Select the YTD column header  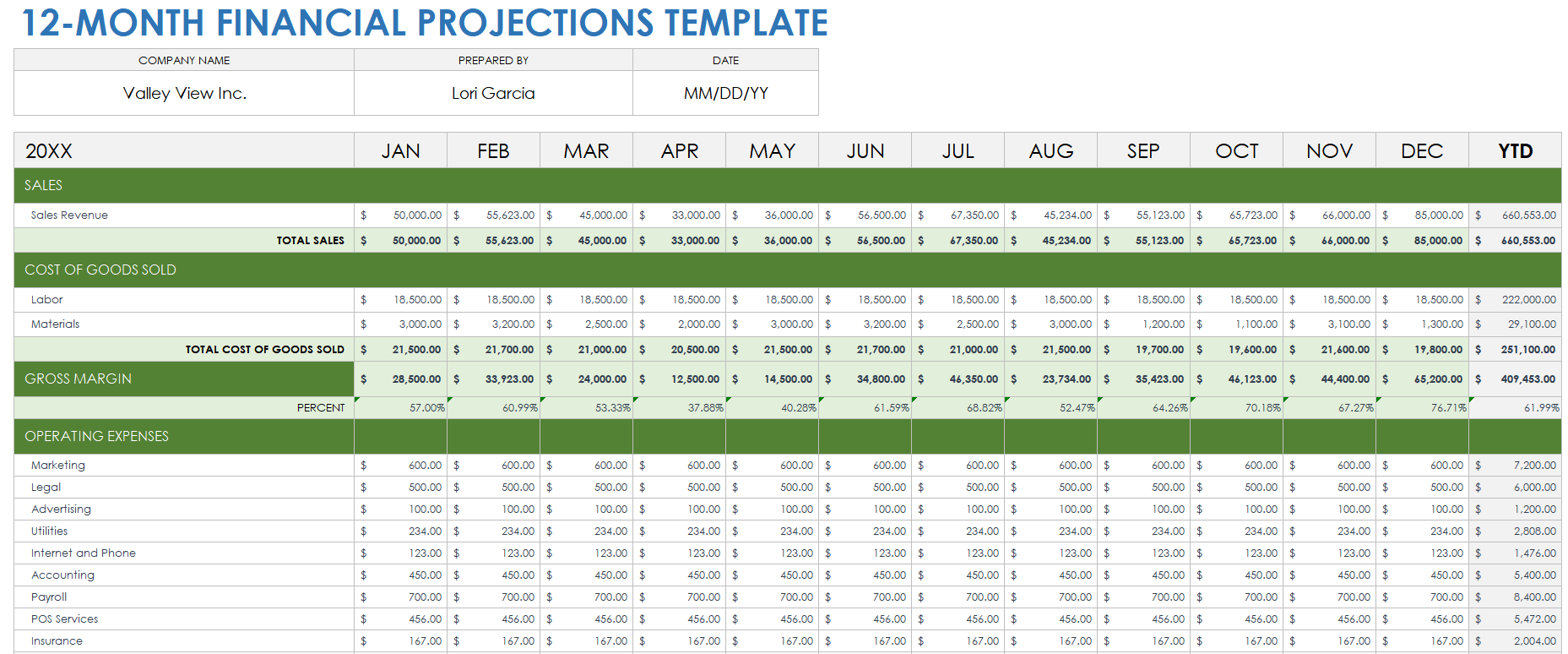tap(1515, 151)
